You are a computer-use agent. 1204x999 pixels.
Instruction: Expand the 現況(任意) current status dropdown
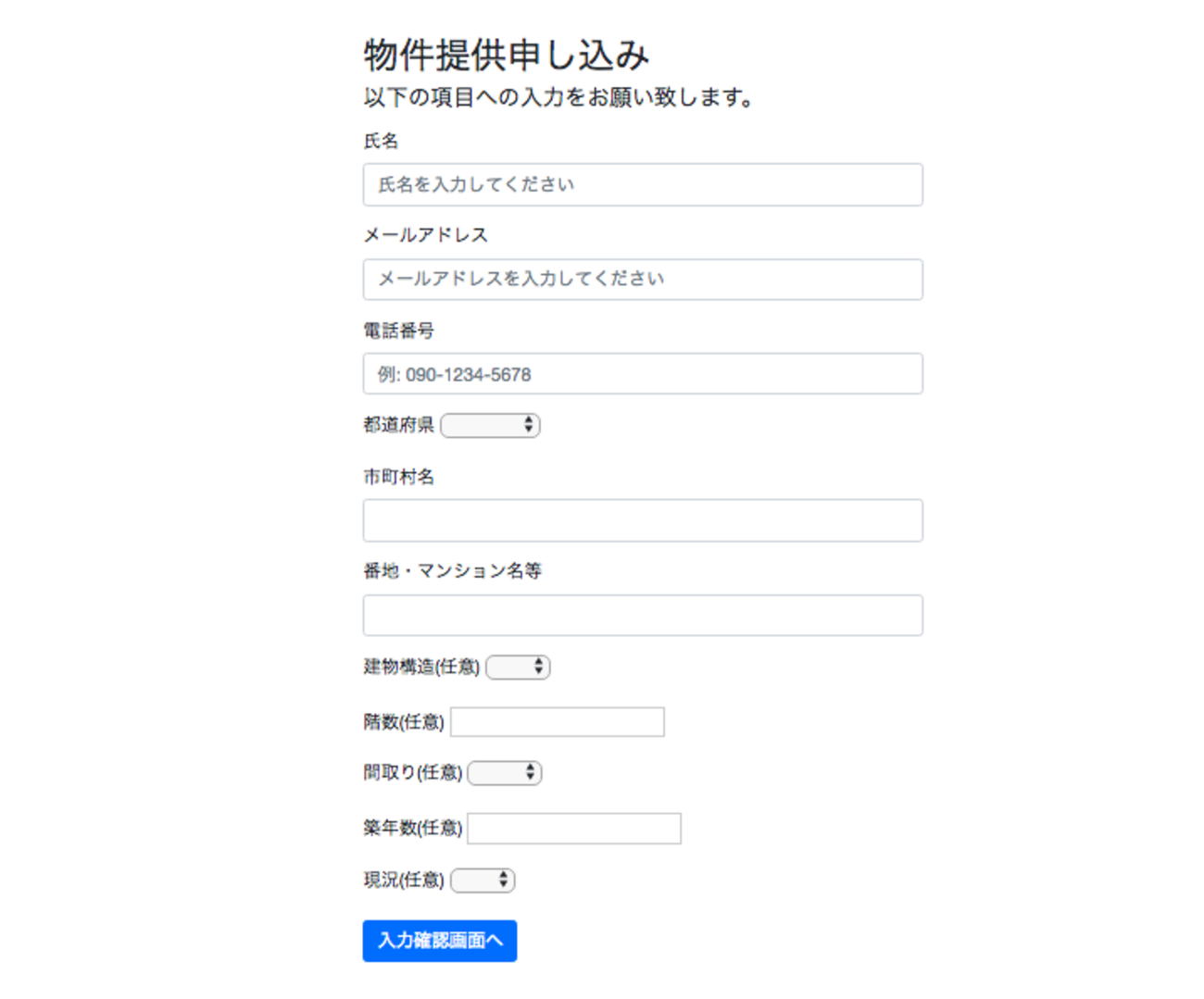[483, 880]
